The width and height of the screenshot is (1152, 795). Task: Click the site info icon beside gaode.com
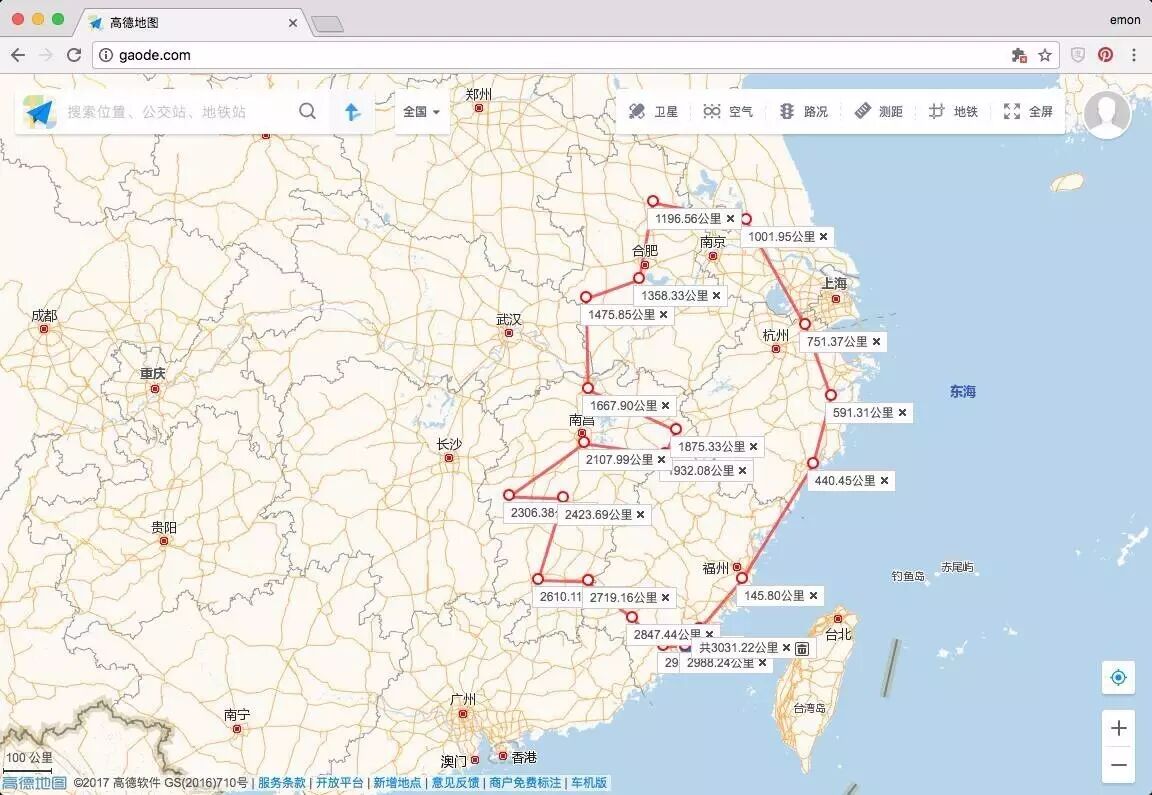pos(106,55)
